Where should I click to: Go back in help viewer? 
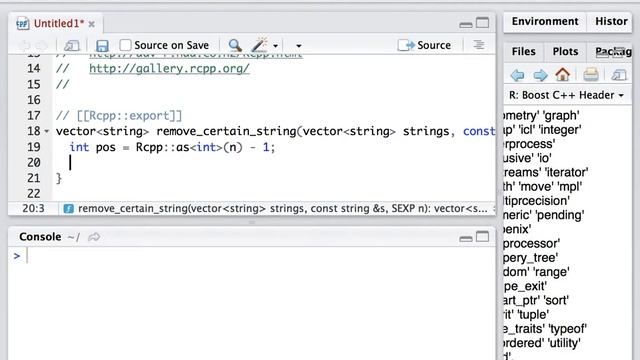click(518, 75)
